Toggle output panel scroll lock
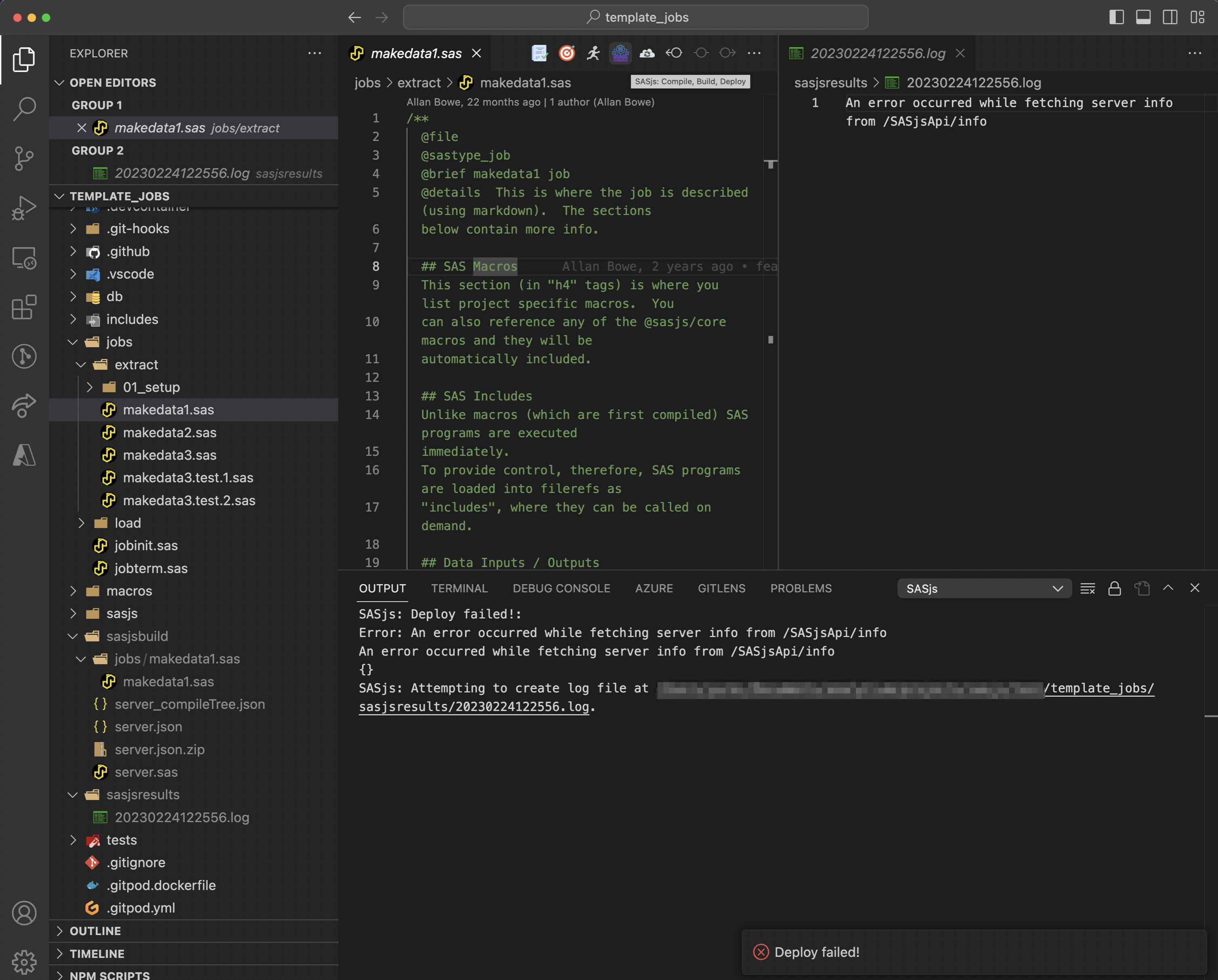Screen dimensions: 1218x980 [1114, 589]
